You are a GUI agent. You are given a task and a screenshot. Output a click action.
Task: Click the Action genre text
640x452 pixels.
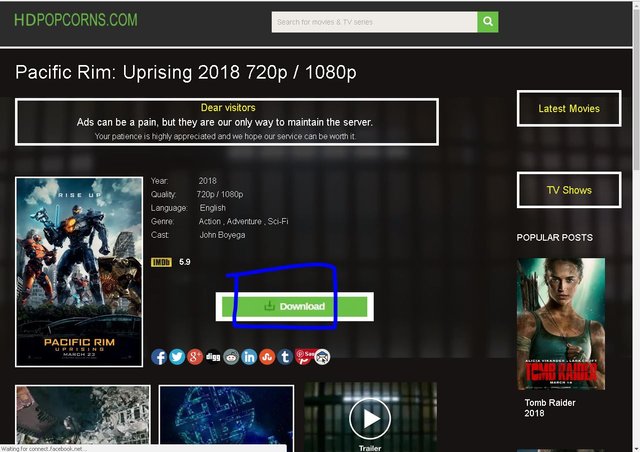click(210, 221)
